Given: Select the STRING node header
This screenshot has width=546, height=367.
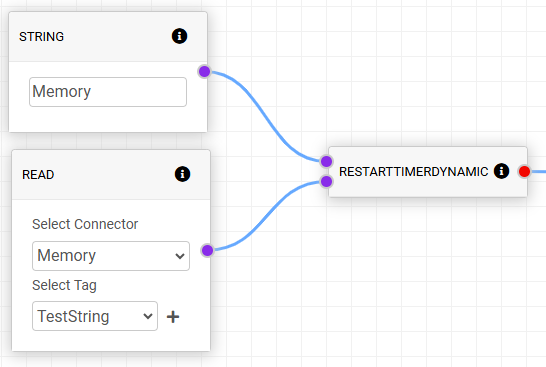Looking at the screenshot, I should point(108,37).
